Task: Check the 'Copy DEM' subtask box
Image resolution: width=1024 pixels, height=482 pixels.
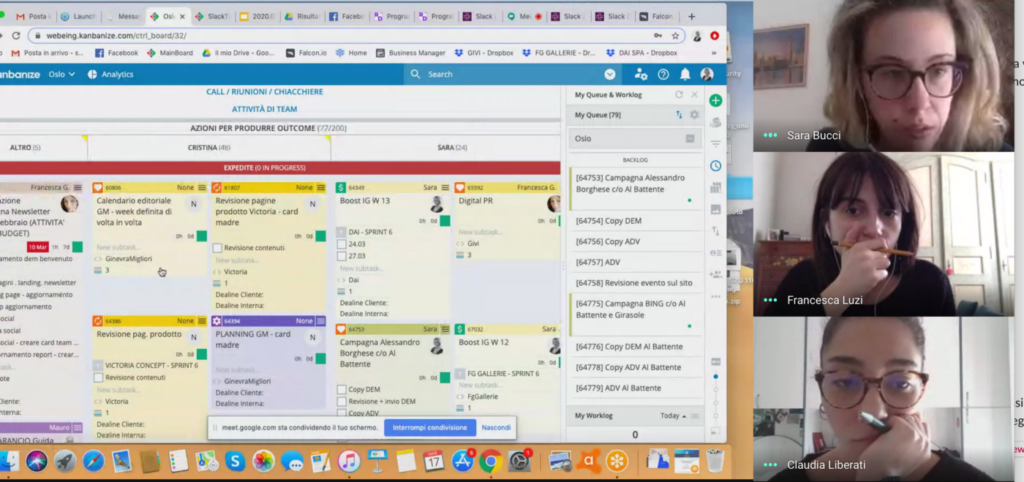Action: [341, 389]
